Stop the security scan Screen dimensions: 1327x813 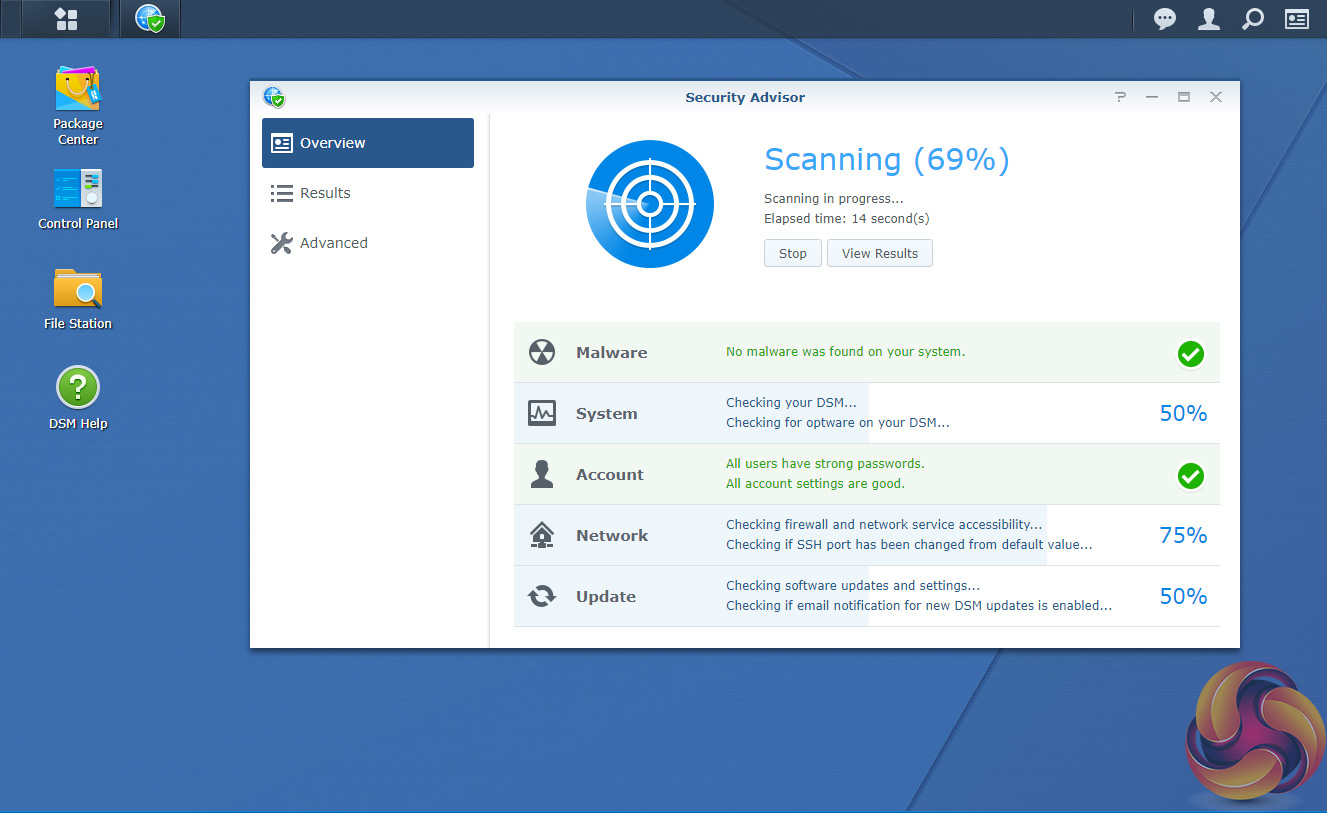pos(792,253)
